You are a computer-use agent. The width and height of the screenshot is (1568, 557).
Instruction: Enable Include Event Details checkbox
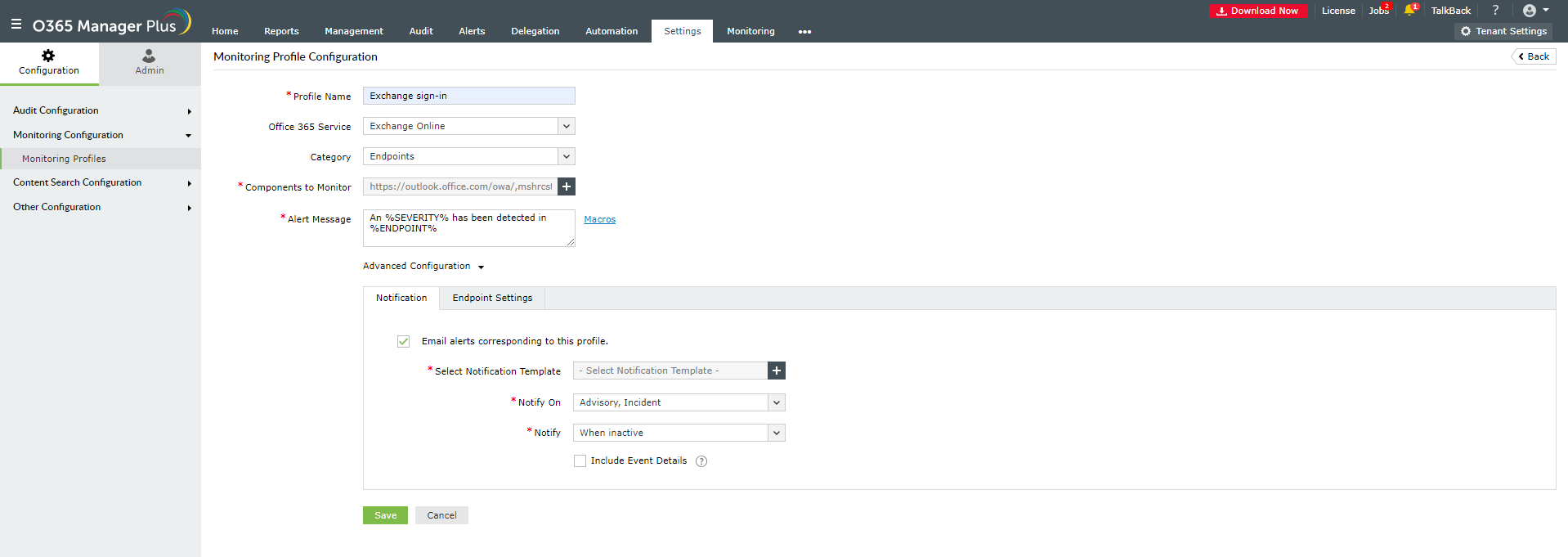tap(580, 461)
